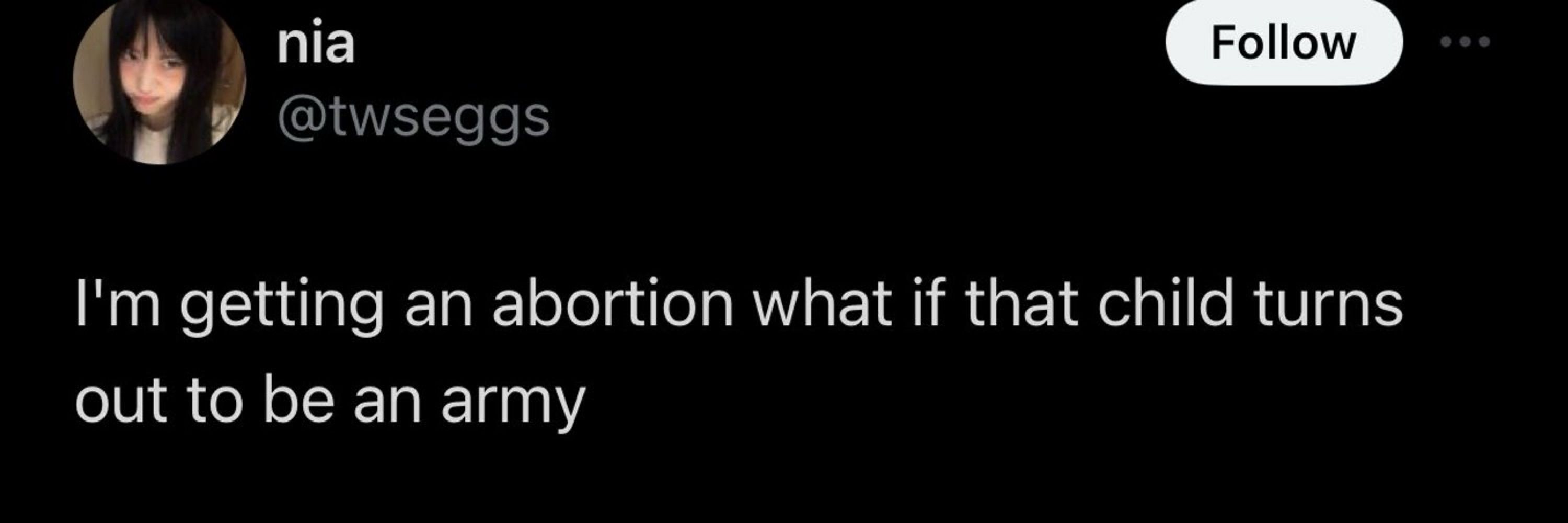
Task: Open the three-dot more options menu
Action: (x=1465, y=41)
